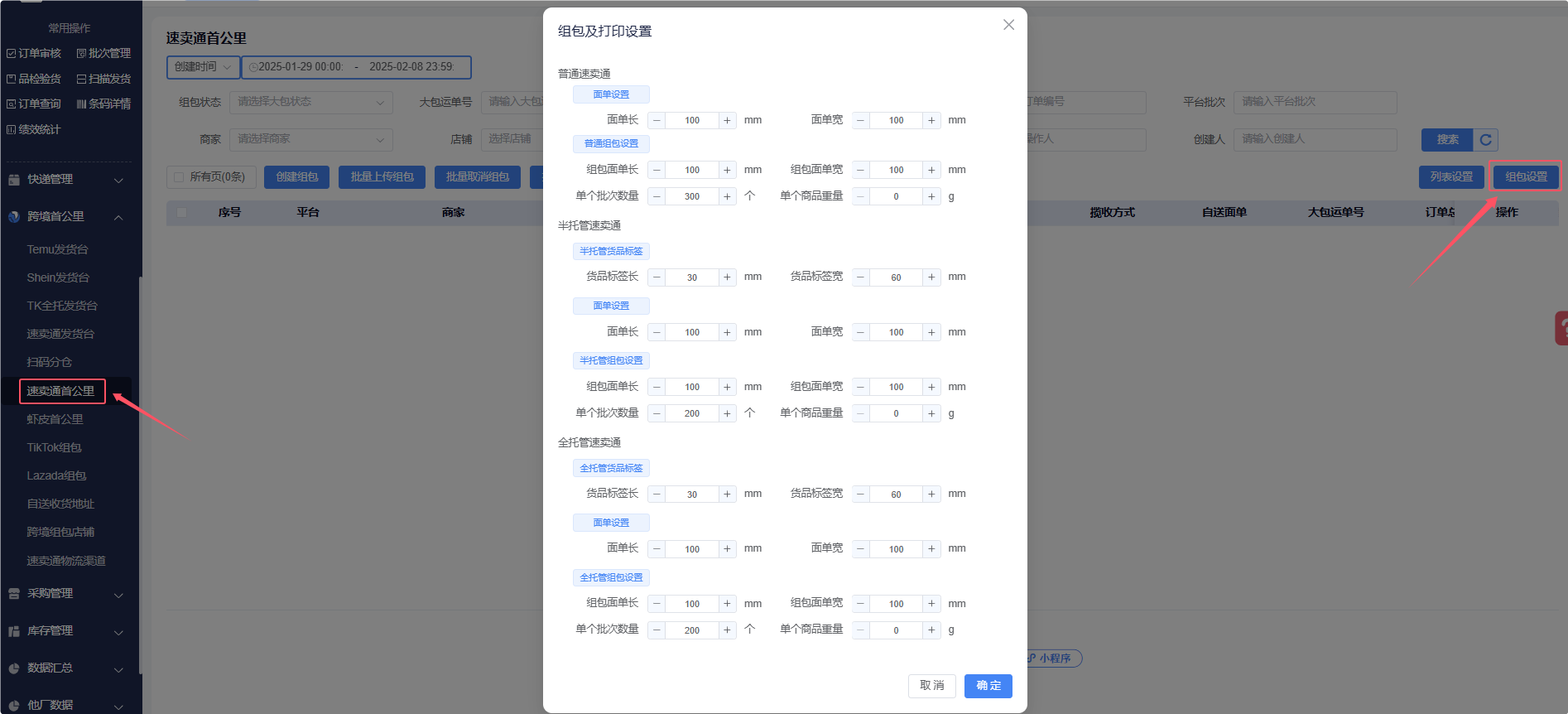This screenshot has width=1568, height=714.
Task: Expand 快递管理 using its chevron
Action: click(x=118, y=181)
